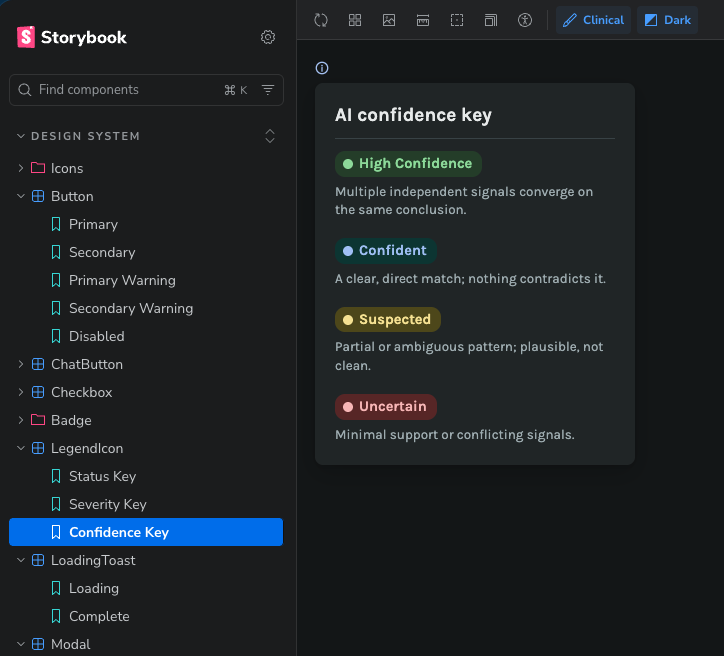Screen dimensions: 724x656
Task: Click the Badge folder icon
Action: (x=38, y=420)
